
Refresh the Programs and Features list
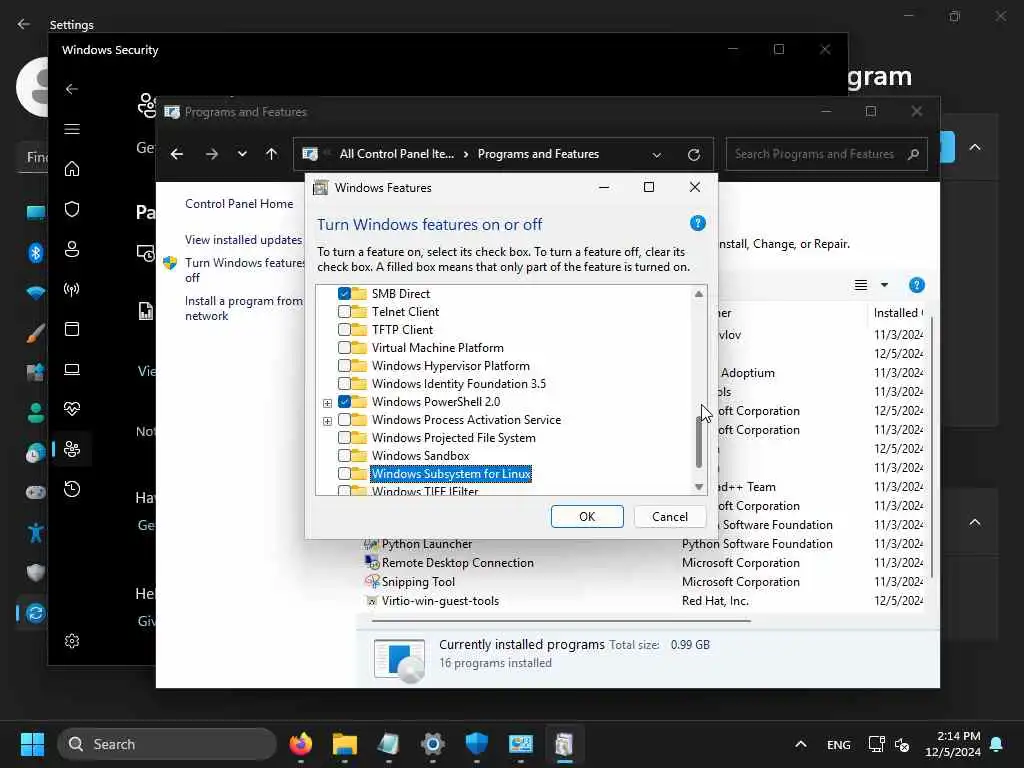[x=694, y=155]
